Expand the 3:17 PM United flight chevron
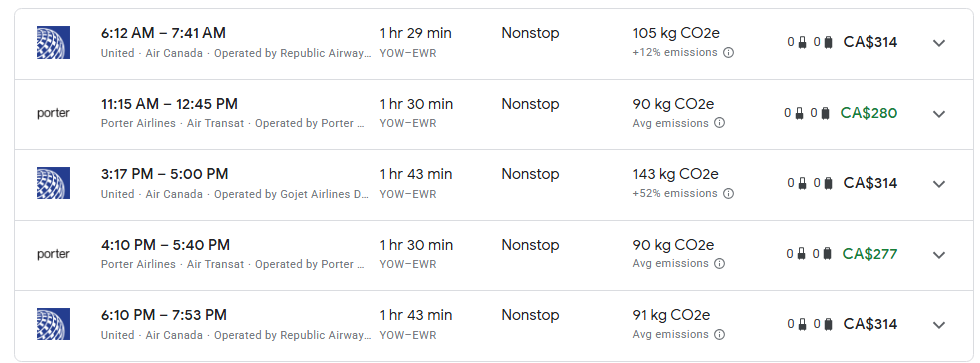The image size is (980, 363). (x=939, y=184)
